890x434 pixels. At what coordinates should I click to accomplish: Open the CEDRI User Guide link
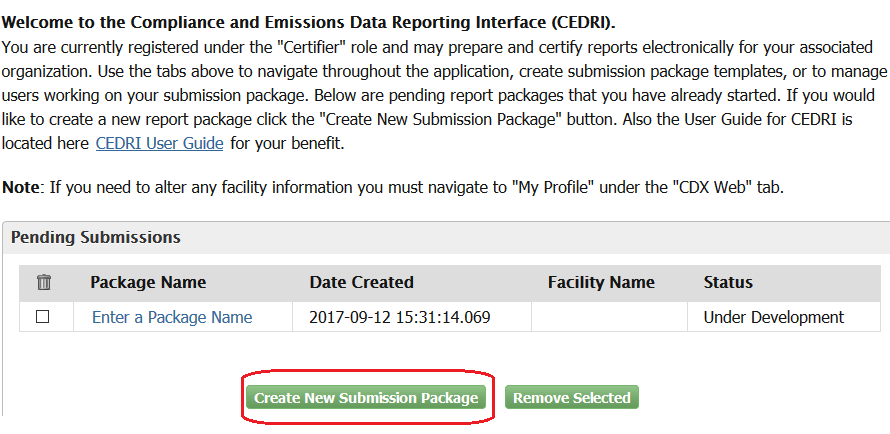click(x=159, y=143)
